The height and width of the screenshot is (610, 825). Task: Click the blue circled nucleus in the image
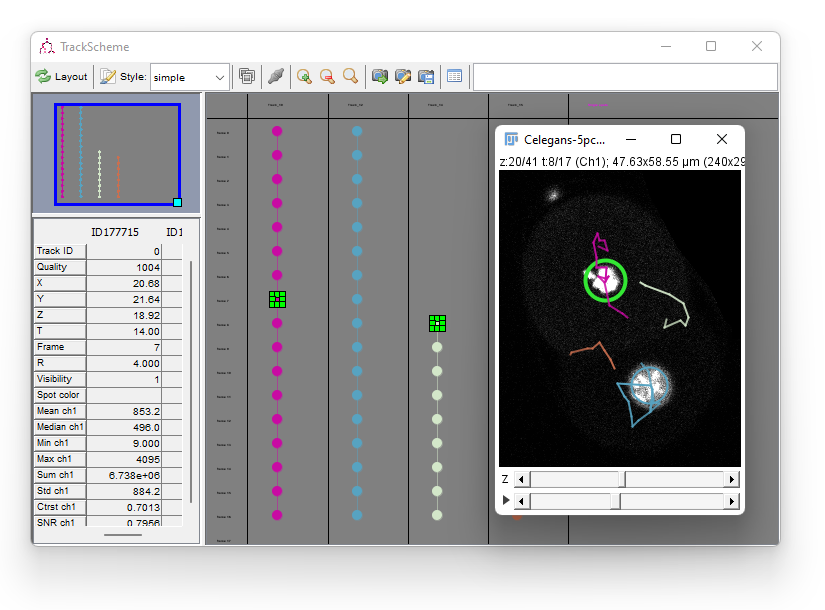650,386
